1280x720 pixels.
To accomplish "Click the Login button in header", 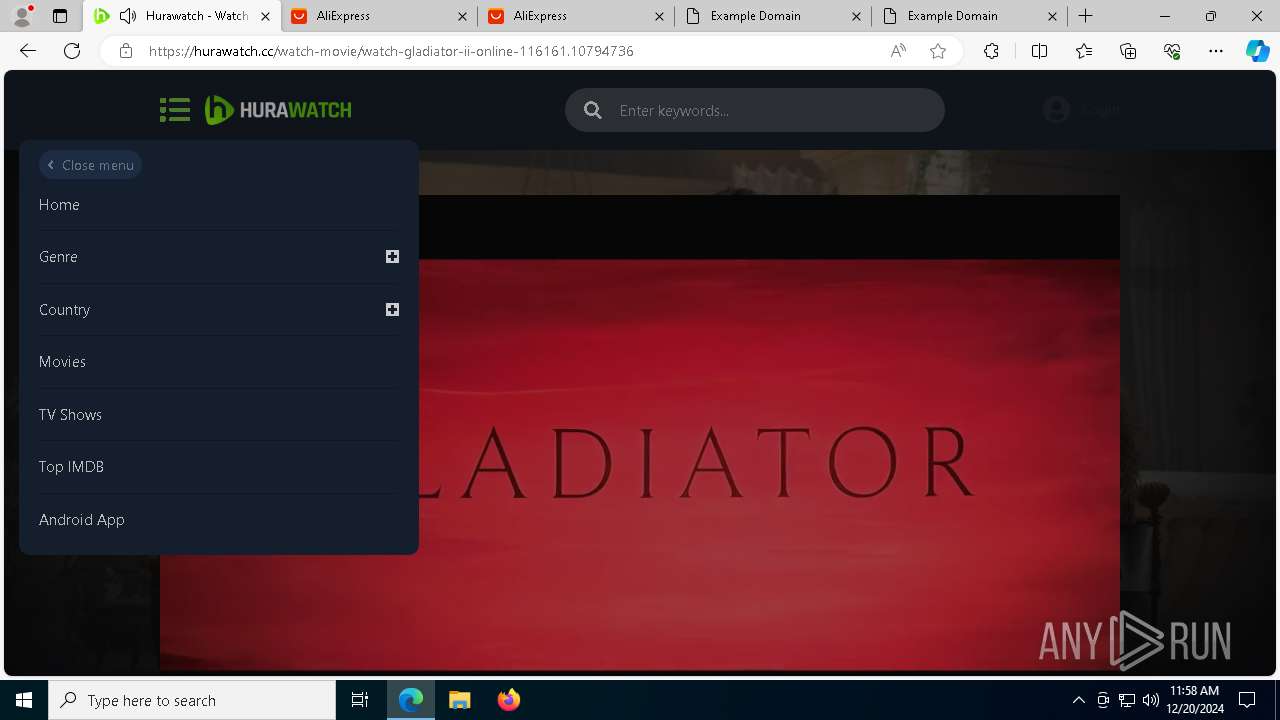I will (1082, 110).
